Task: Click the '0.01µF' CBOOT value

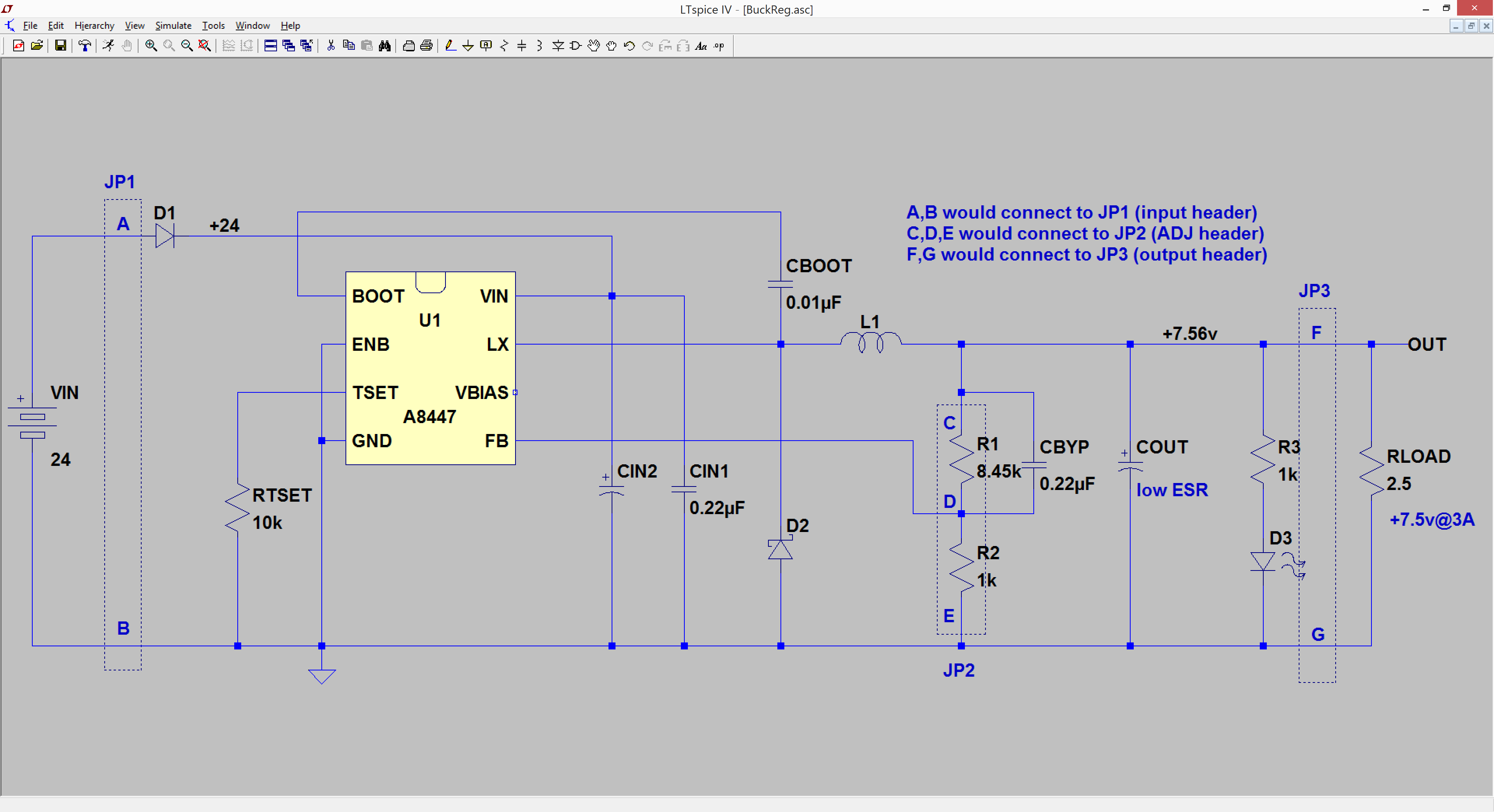Action: [x=813, y=303]
